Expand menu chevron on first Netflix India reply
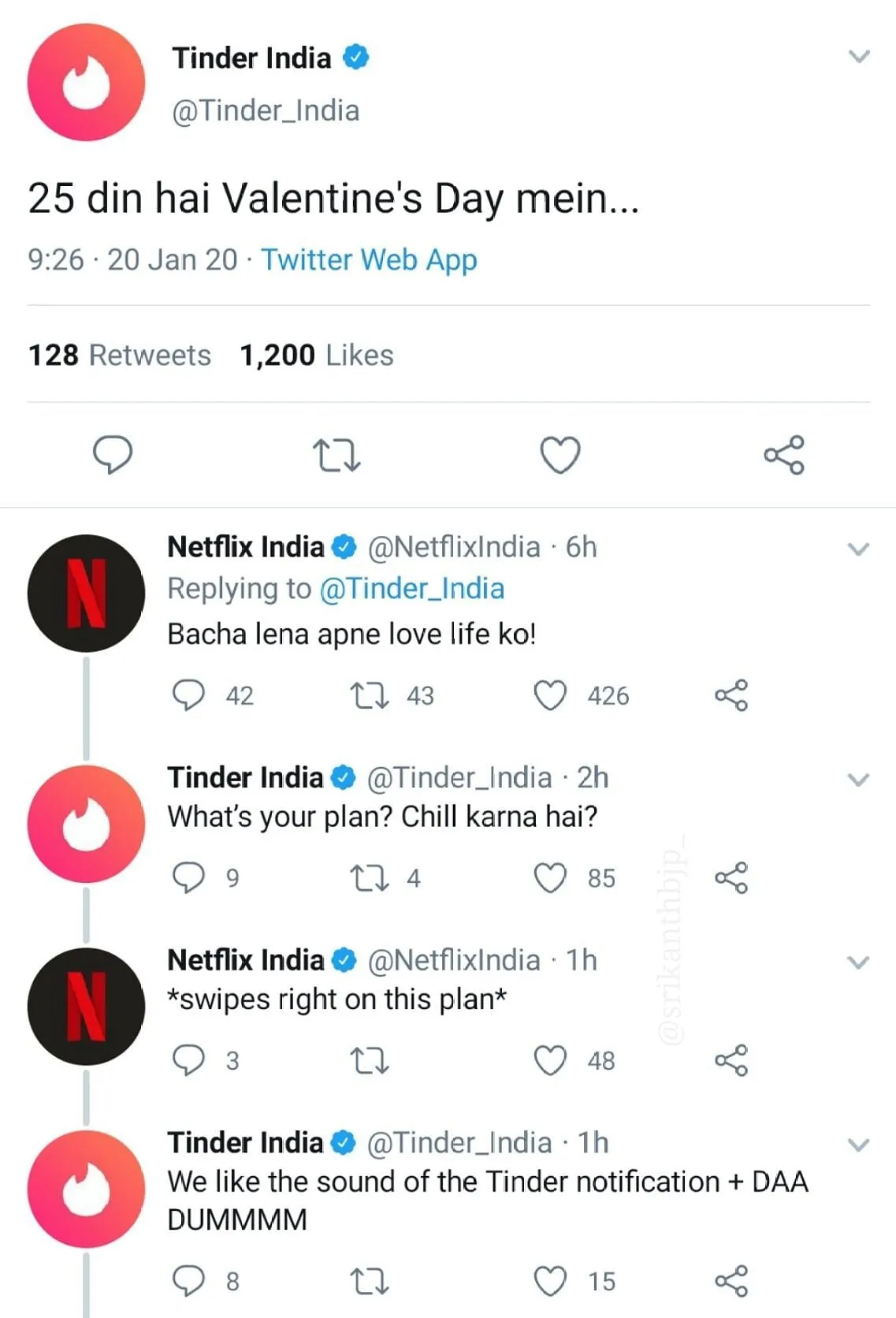Screen dimensions: 896x1318 [x=858, y=549]
